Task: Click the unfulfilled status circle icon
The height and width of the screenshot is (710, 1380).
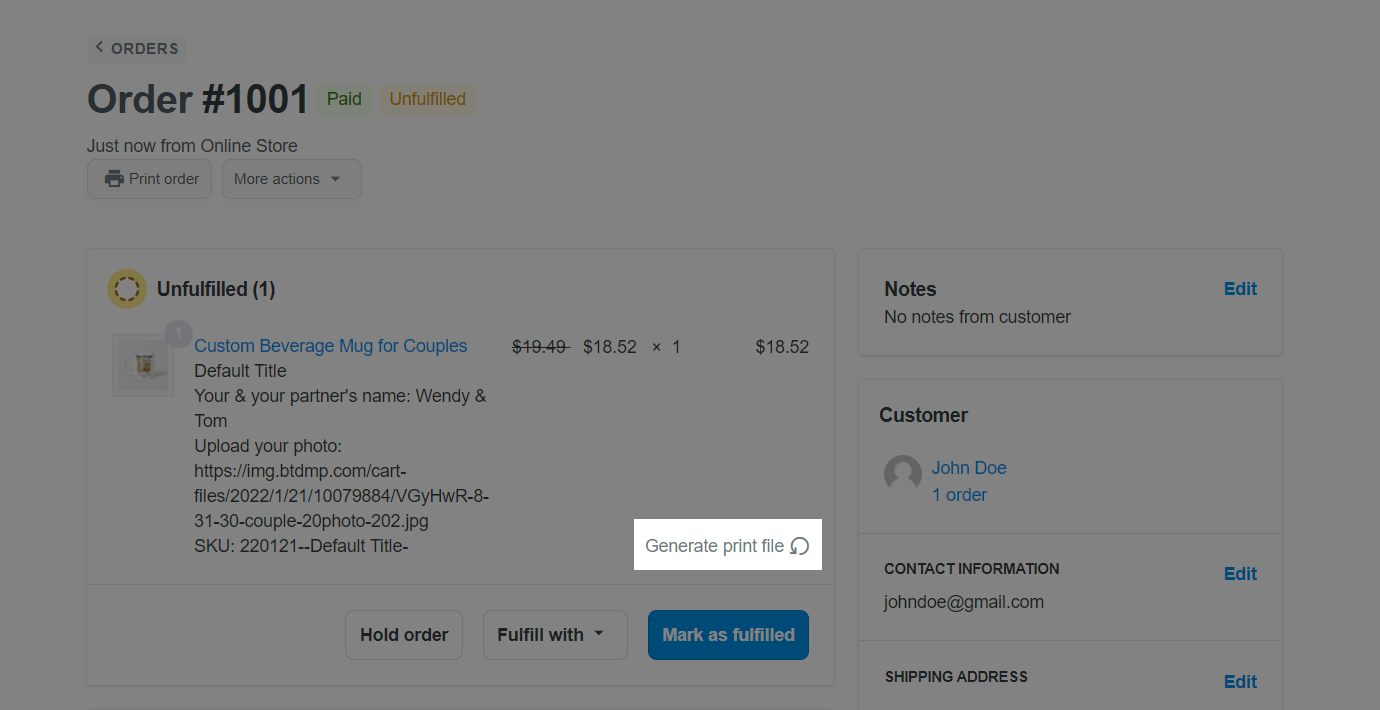Action: (x=127, y=289)
